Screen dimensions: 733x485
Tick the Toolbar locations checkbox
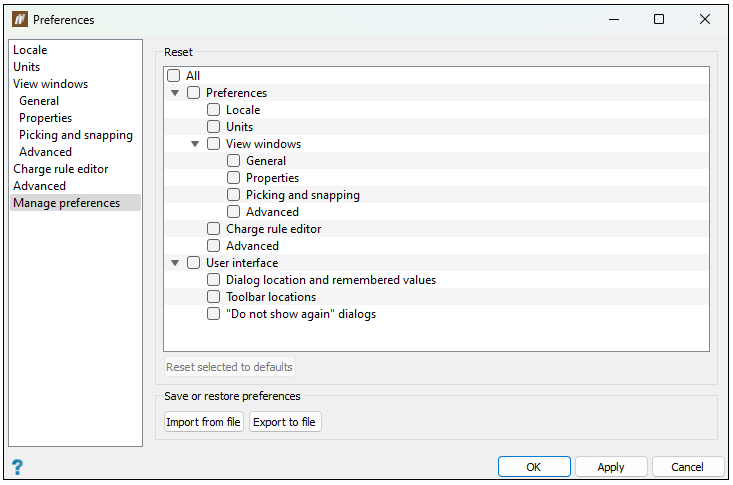coord(214,297)
